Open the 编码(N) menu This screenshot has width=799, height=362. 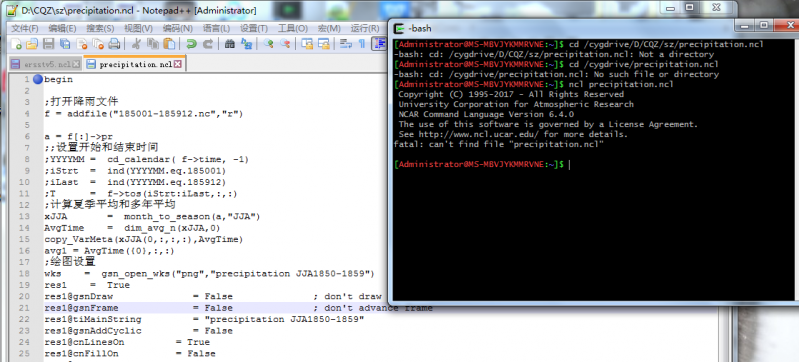pos(177,29)
